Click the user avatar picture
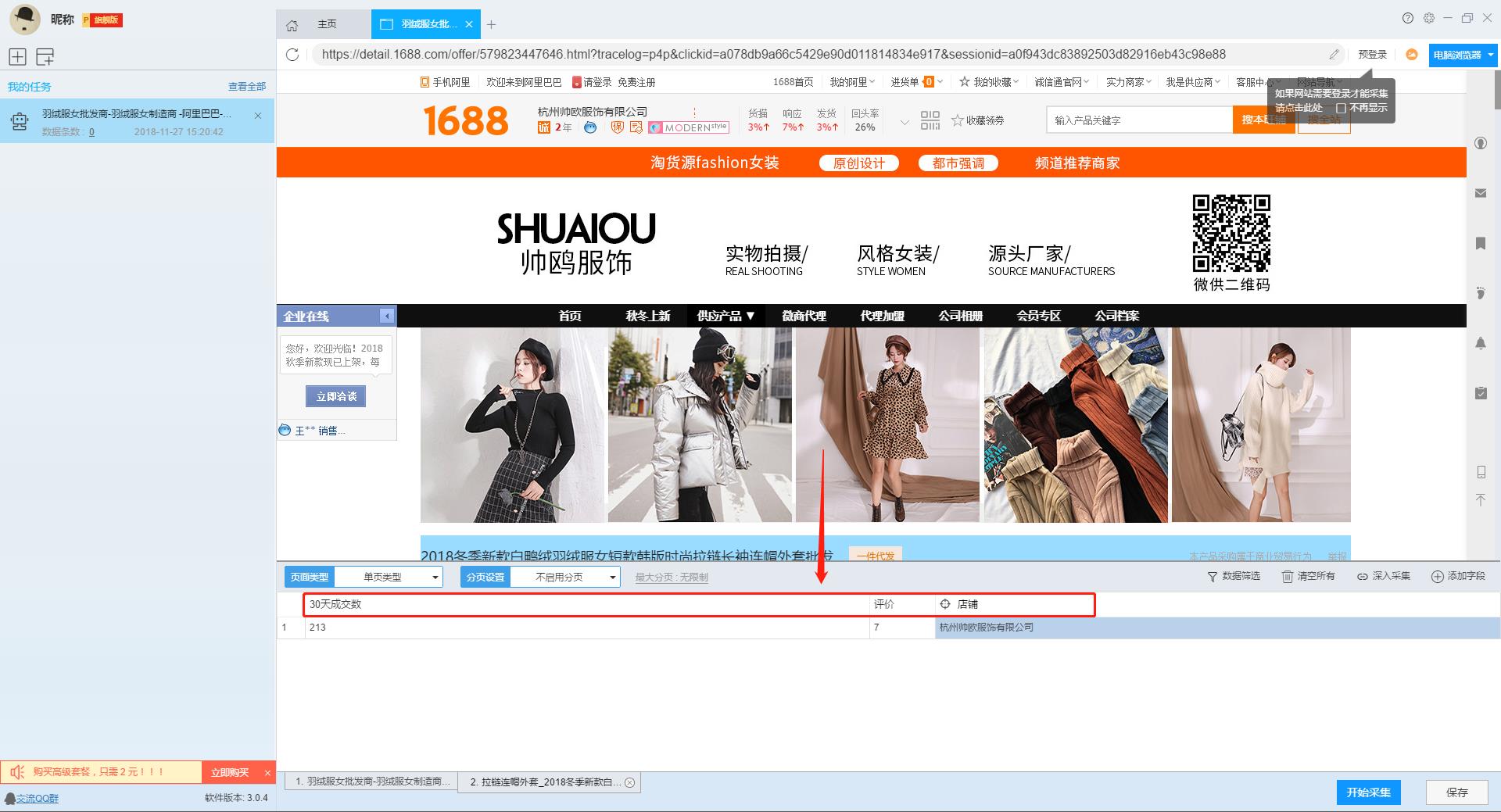Image resolution: width=1501 pixels, height=812 pixels. coord(24,20)
